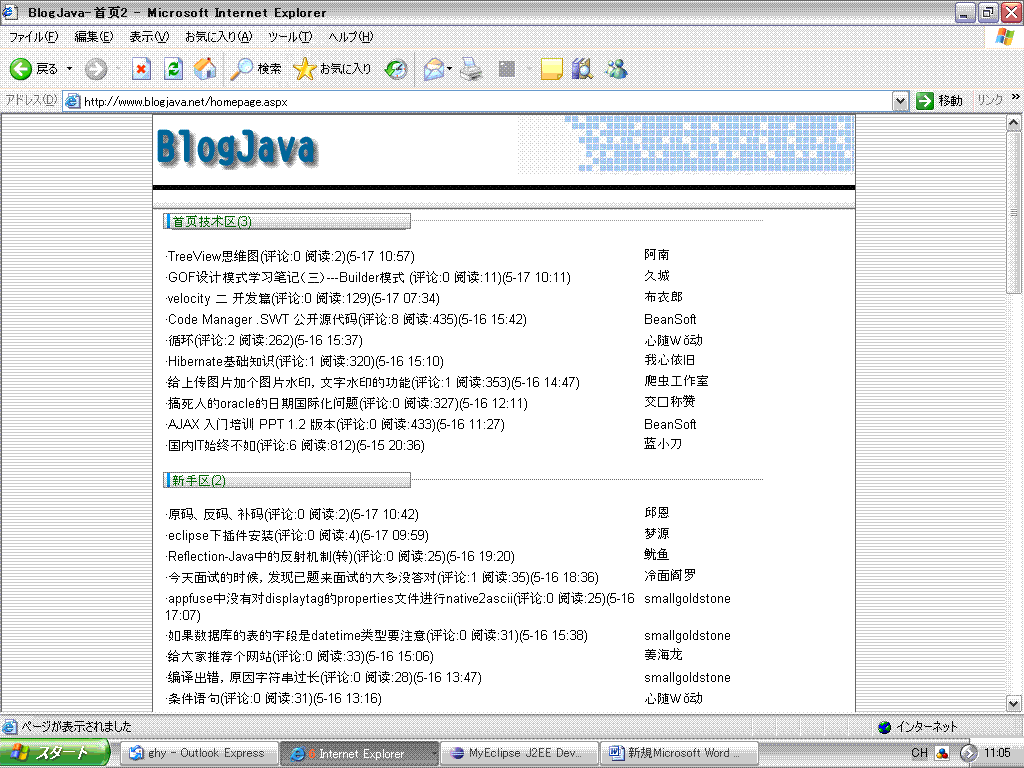Open the 给大家推荐个网站 post
This screenshot has width=1024, height=768.
[300, 656]
